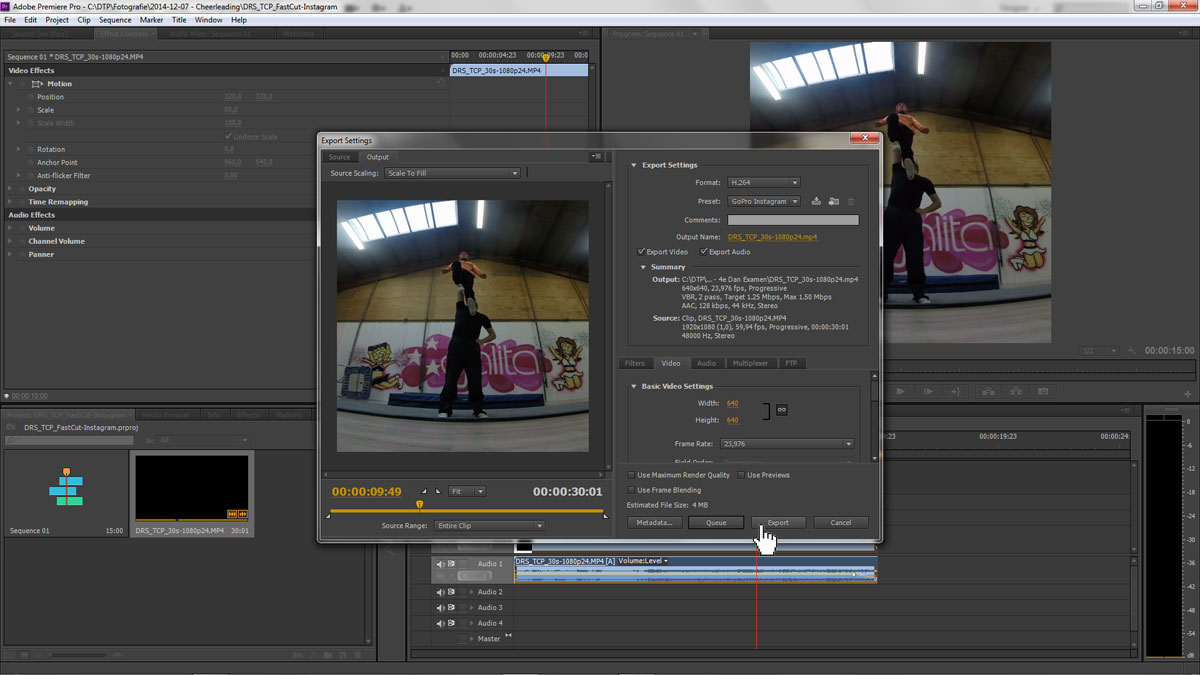Uncheck the Export Audio checkbox
Screen dimensions: 1200x675
pyautogui.click(x=704, y=252)
